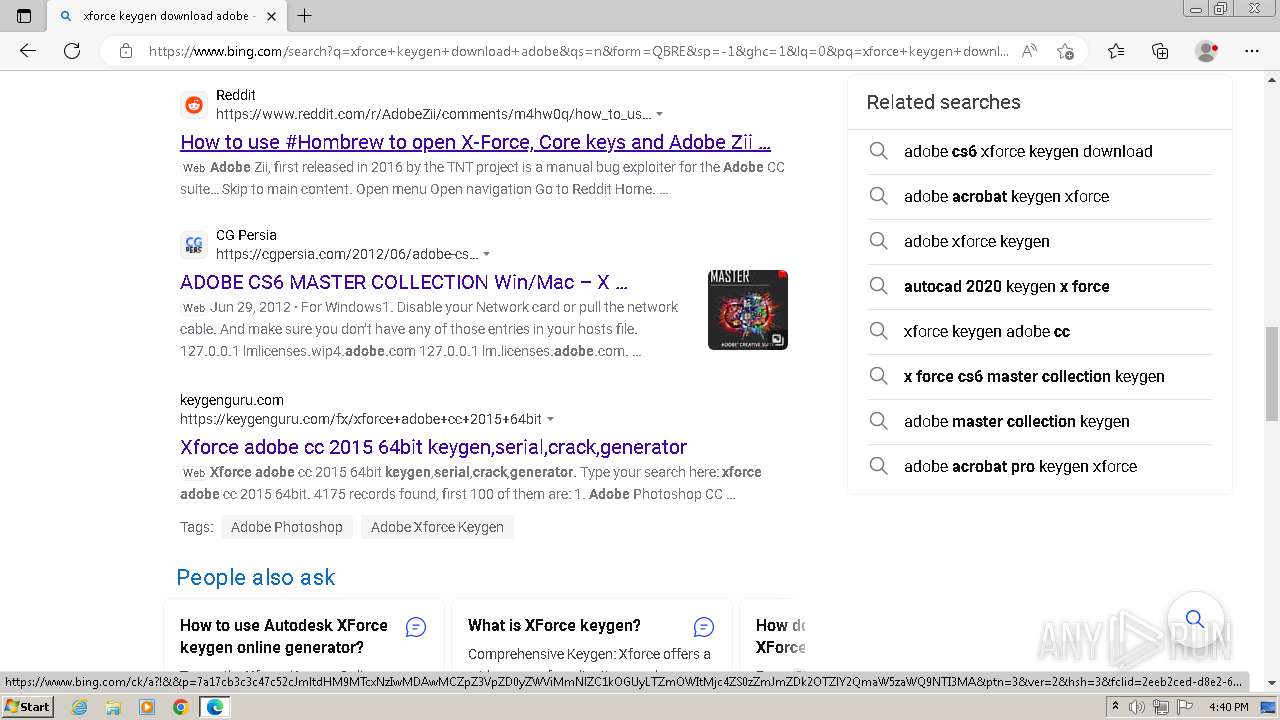Expand the Reddit result URL dropdown
Screen dimensions: 1280x720
(659, 115)
